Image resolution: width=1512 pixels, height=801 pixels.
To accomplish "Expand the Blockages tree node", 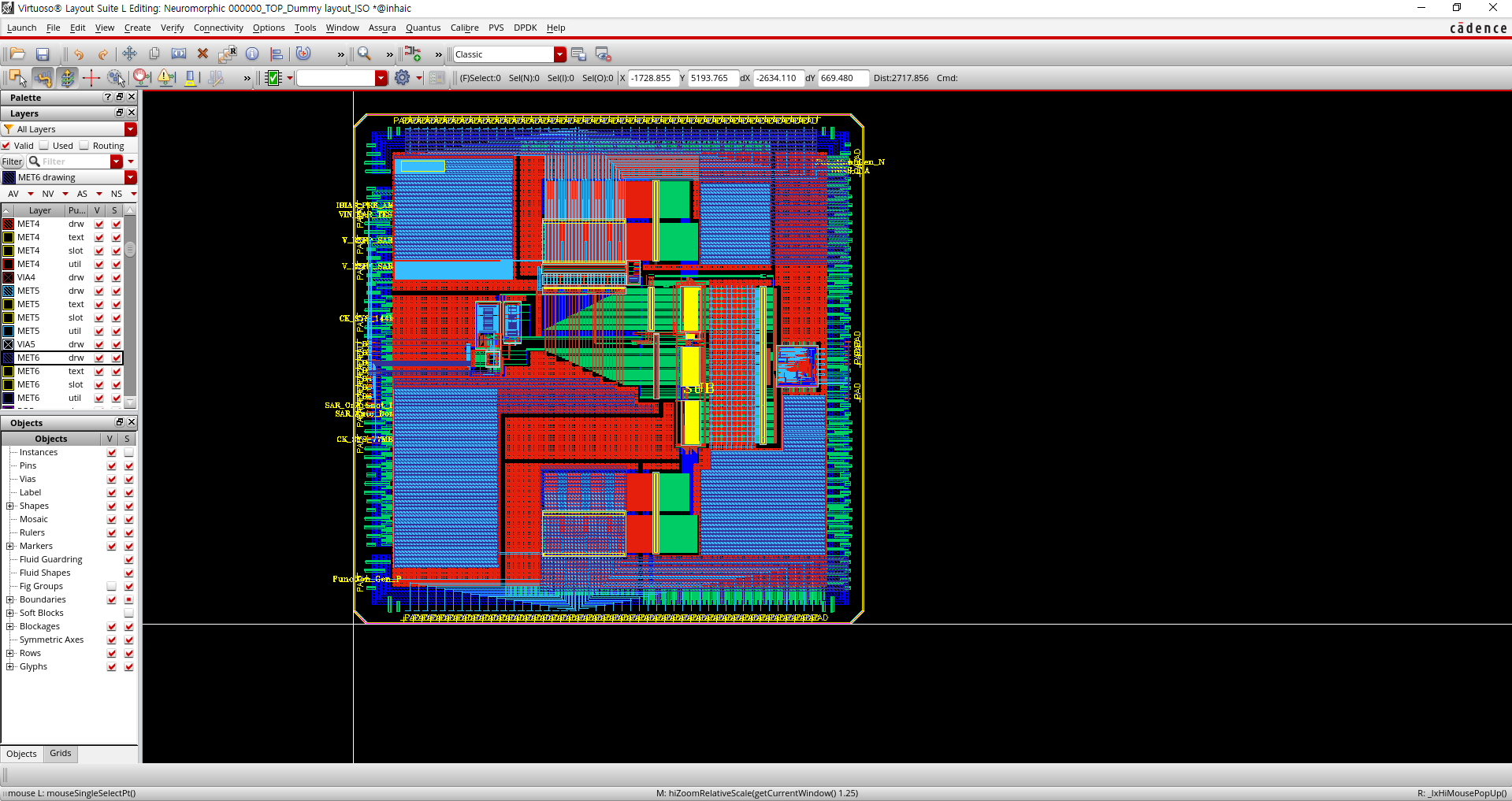I will 10,626.
